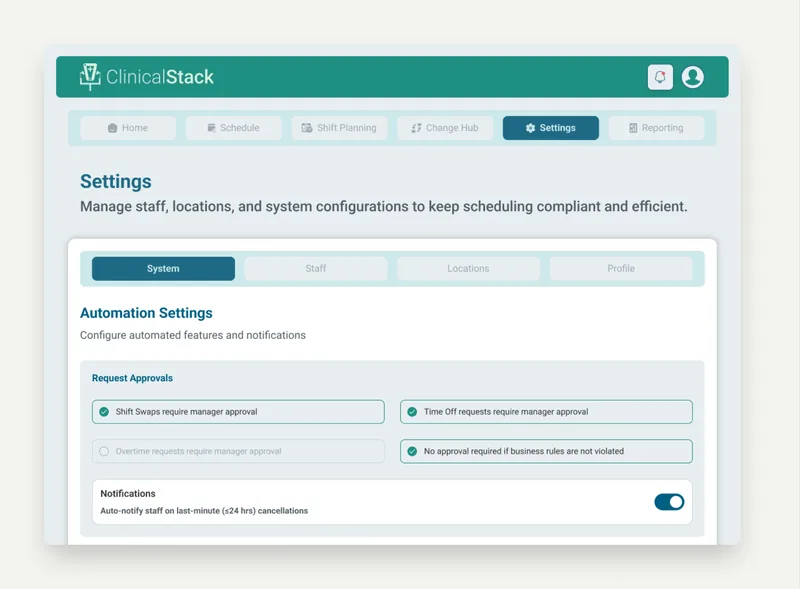The image size is (800, 589).
Task: Uncheck Shift Swaps require manager approval
Action: (104, 412)
